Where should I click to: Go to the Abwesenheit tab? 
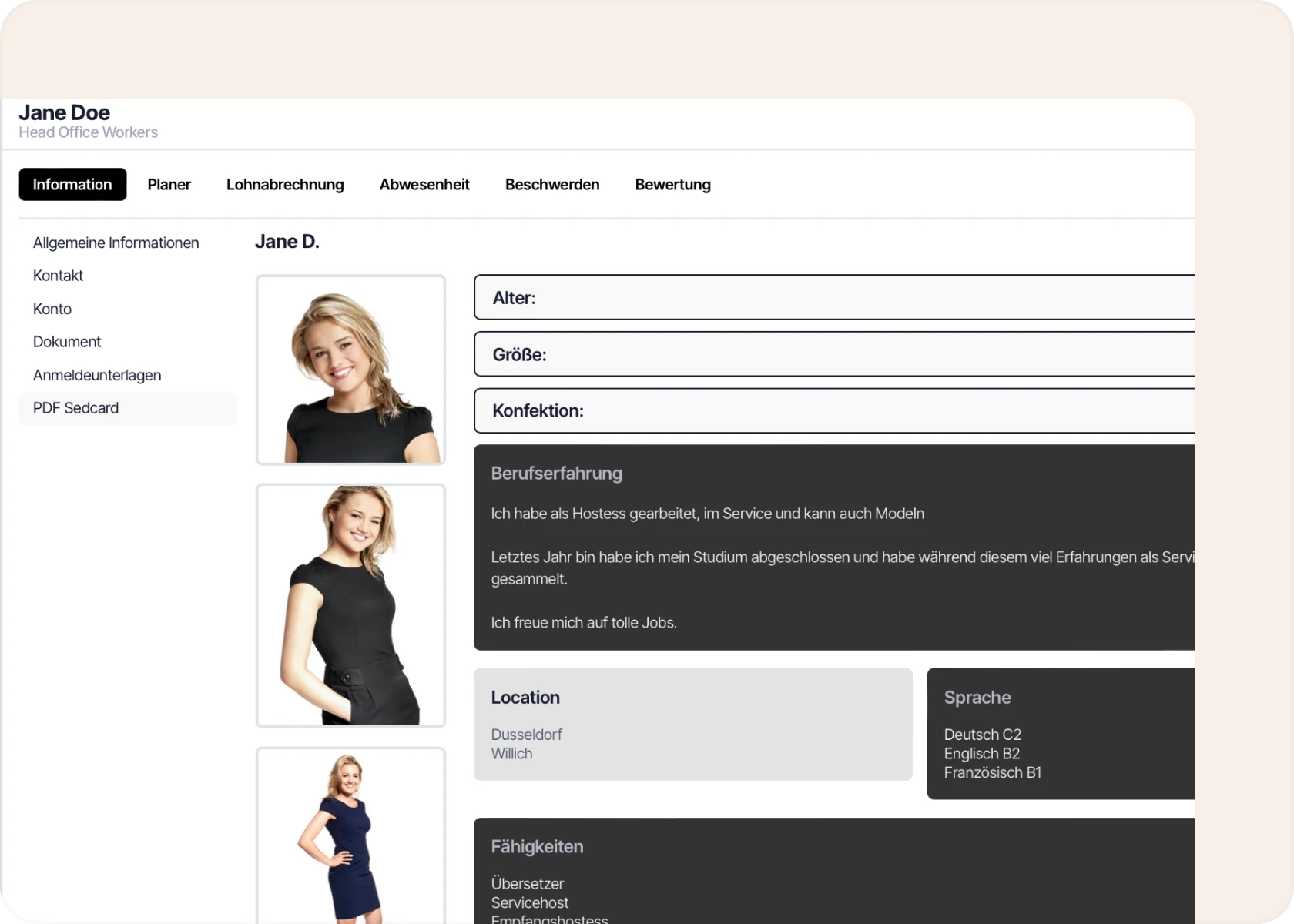click(x=424, y=185)
